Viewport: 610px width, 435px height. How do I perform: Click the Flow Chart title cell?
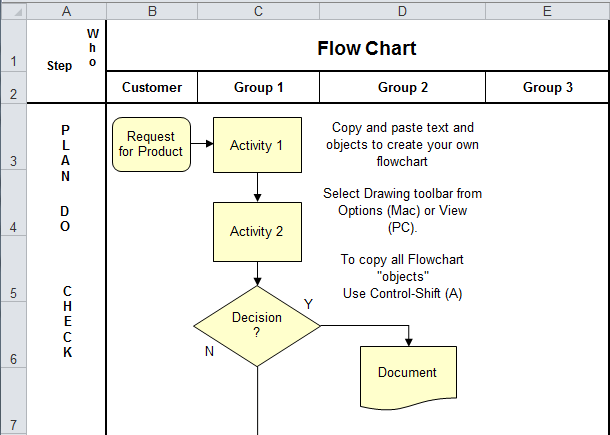click(366, 48)
